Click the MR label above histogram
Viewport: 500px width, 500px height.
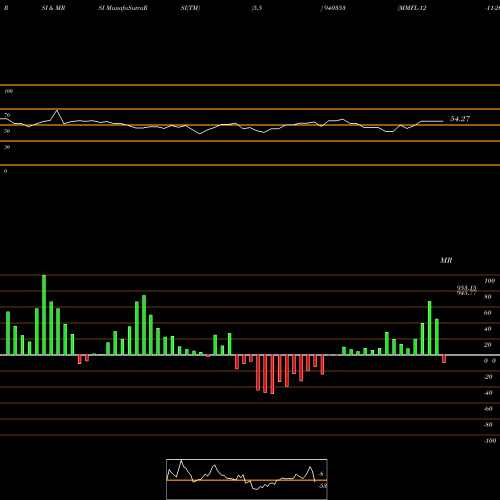(x=446, y=260)
